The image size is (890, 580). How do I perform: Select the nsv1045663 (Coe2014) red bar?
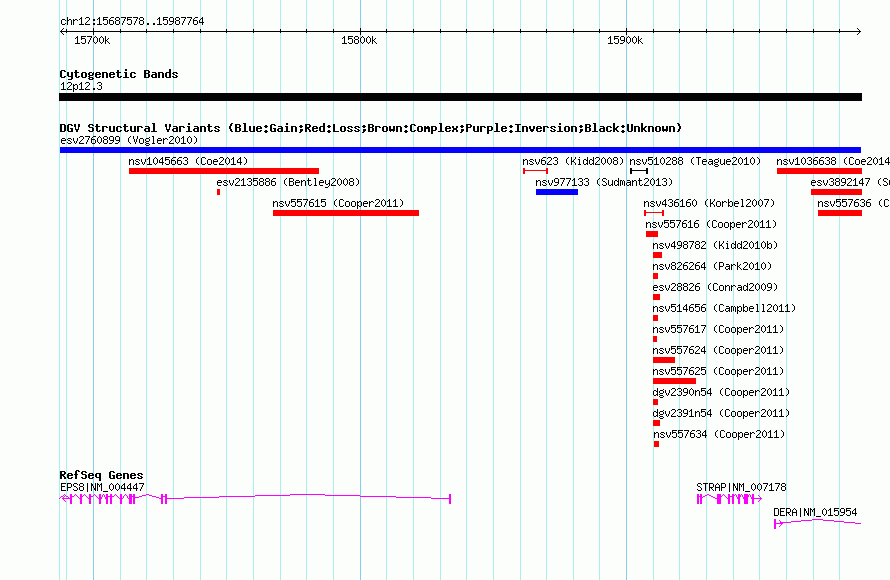[x=224, y=171]
